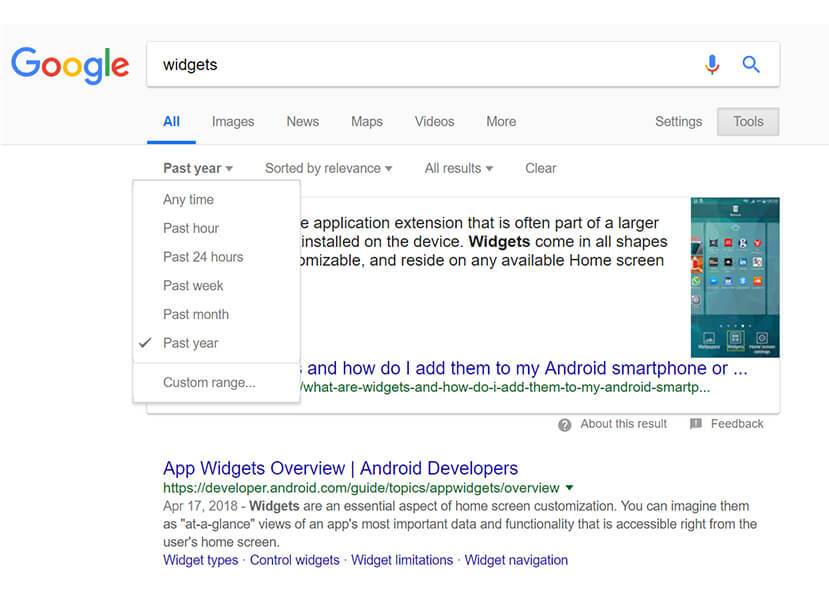Open the dropdown arrow next to the result URL
The image size is (829, 613).
(x=570, y=488)
